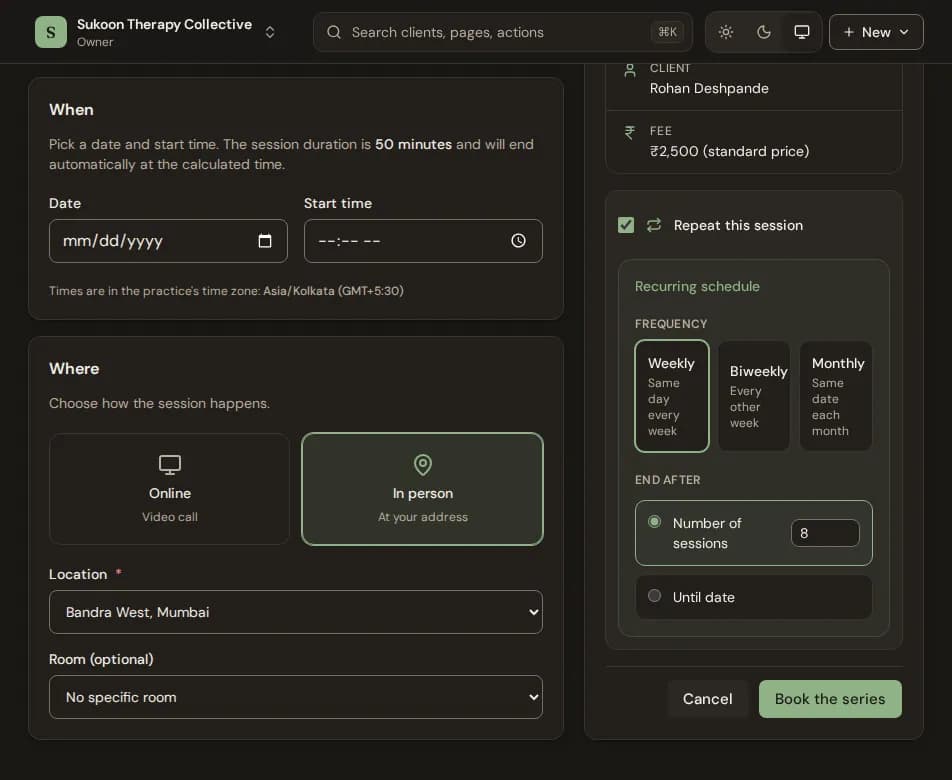The width and height of the screenshot is (952, 780).
Task: Select Number of sessions radio button
Action: [654, 521]
